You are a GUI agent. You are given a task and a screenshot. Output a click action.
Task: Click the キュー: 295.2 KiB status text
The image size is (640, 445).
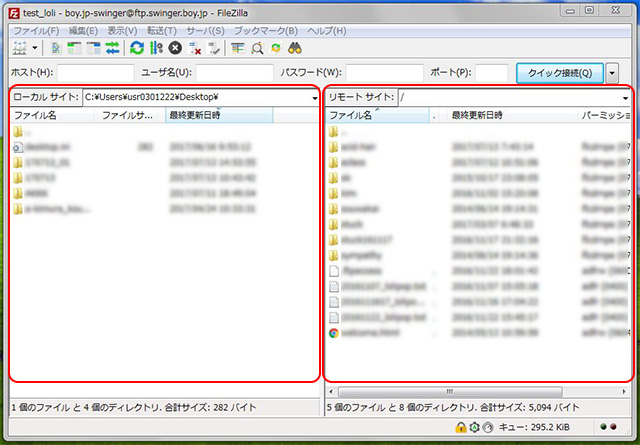coord(534,427)
